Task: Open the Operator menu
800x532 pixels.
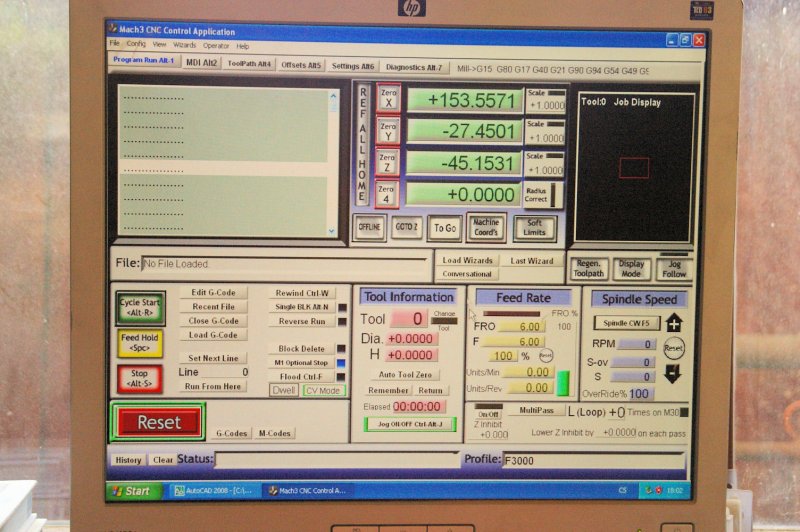Action: coord(216,46)
